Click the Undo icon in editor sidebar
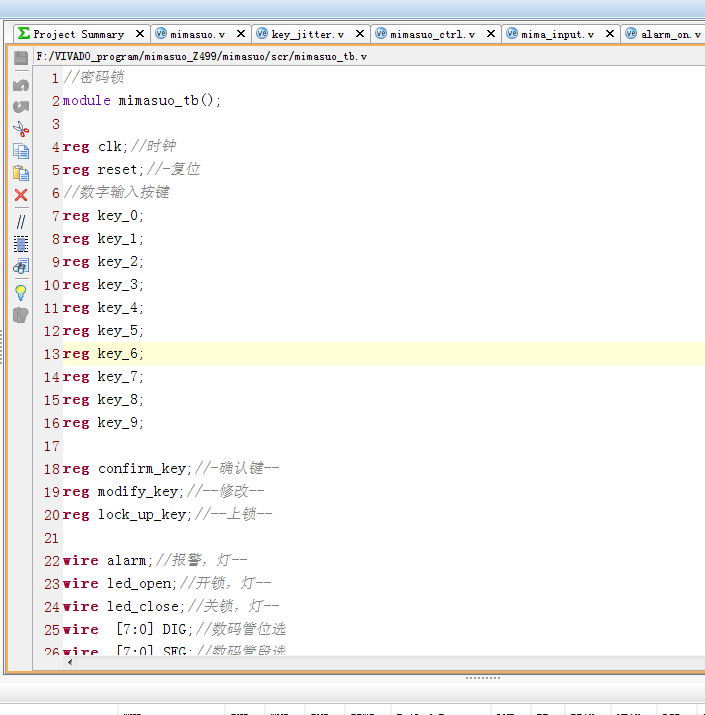 (x=21, y=85)
